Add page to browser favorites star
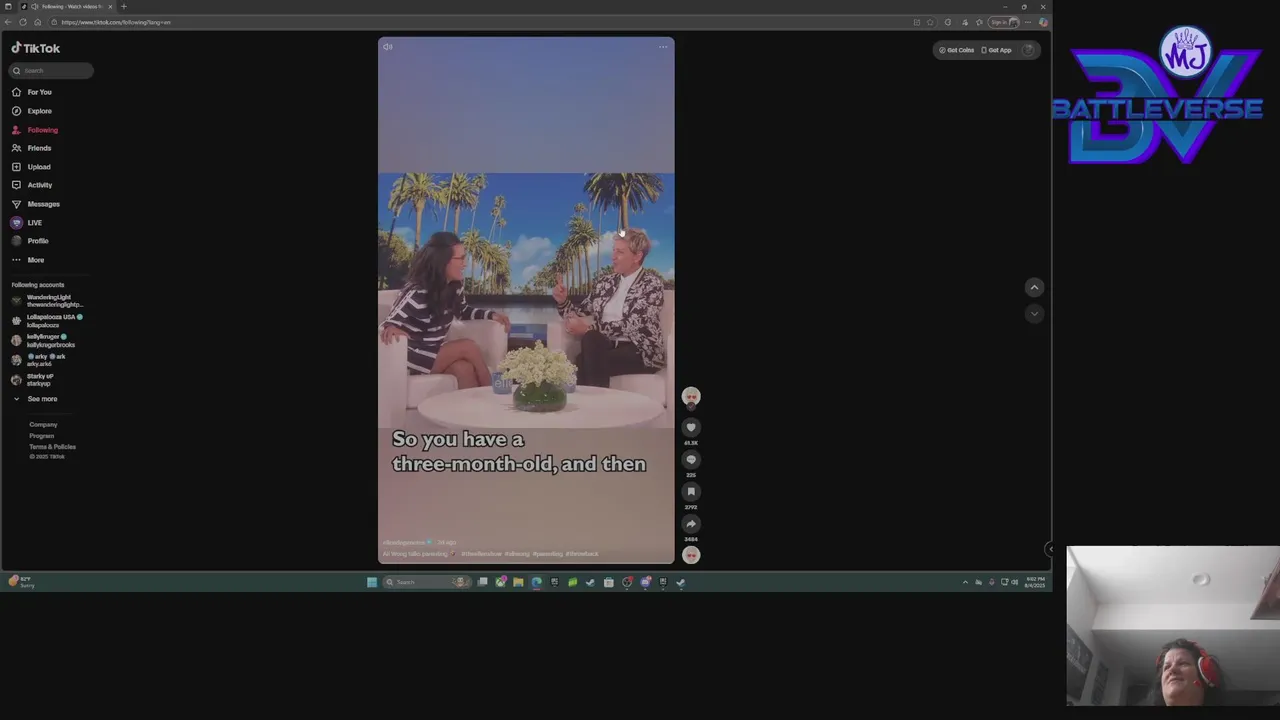 (x=931, y=22)
